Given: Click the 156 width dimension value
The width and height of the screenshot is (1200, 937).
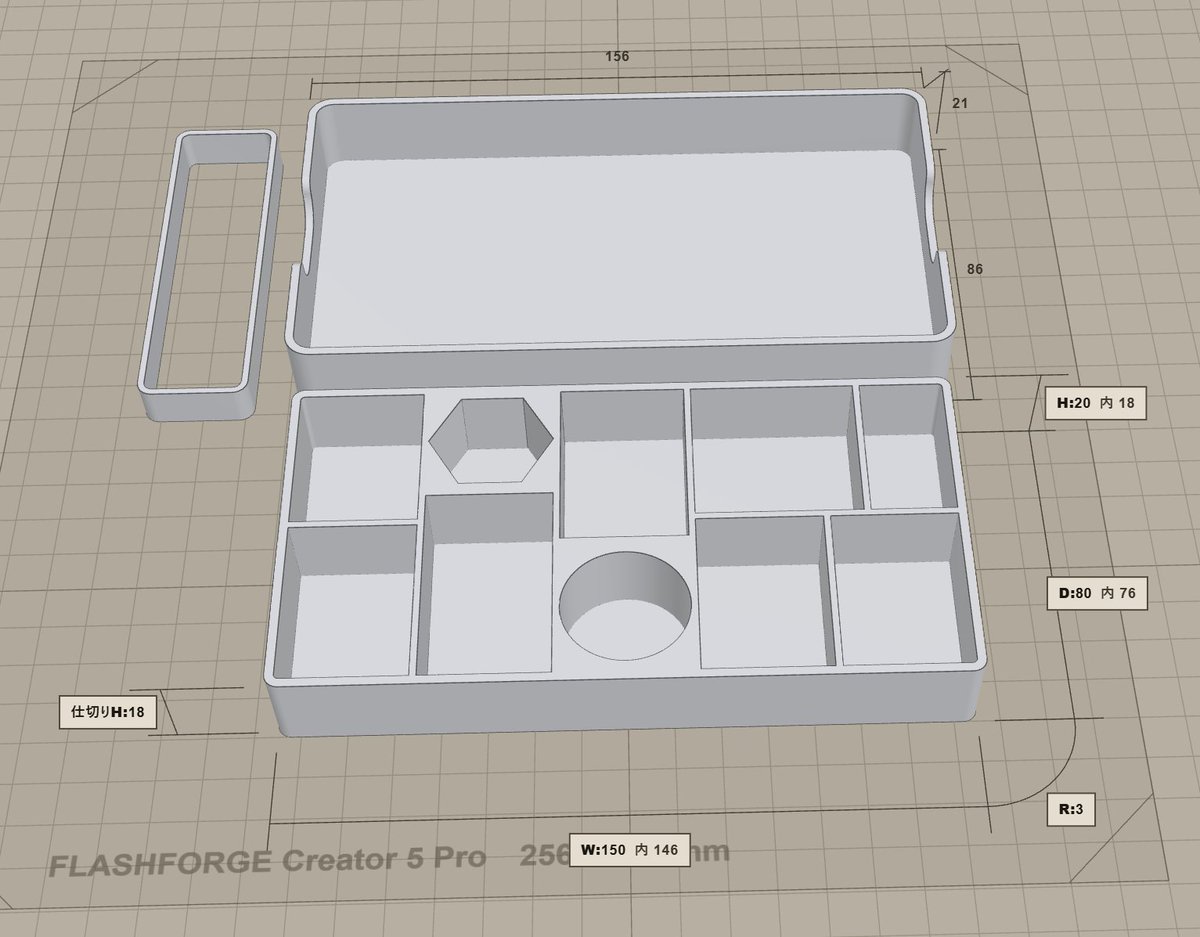Looking at the screenshot, I should [618, 57].
